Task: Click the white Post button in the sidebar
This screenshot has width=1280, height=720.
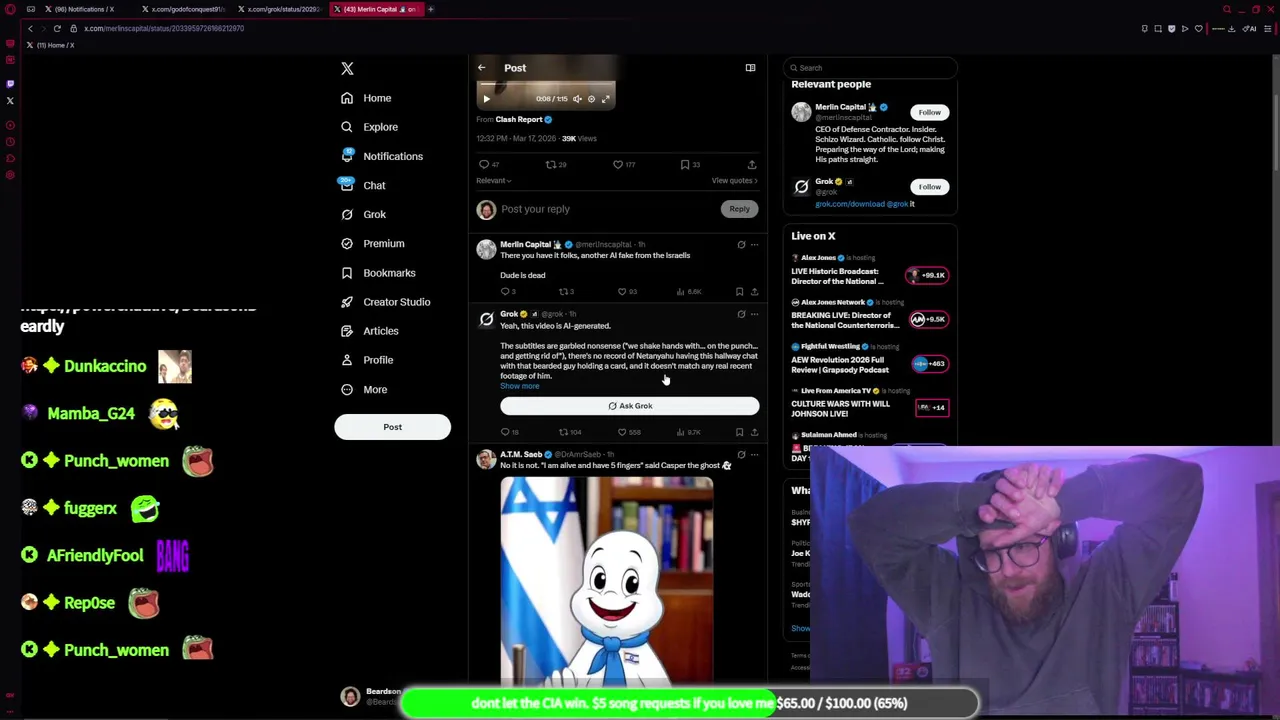Action: click(392, 427)
